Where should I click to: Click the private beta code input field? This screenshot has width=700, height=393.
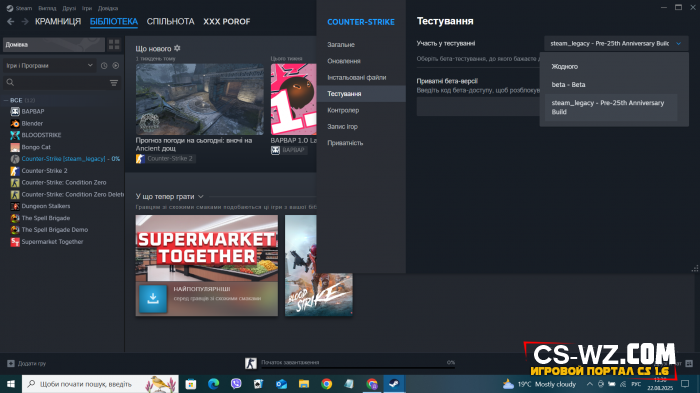click(478, 107)
